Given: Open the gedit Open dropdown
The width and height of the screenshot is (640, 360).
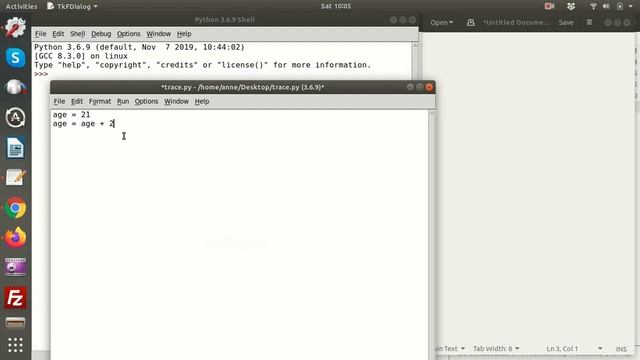Looking at the screenshot, I should click(442, 22).
